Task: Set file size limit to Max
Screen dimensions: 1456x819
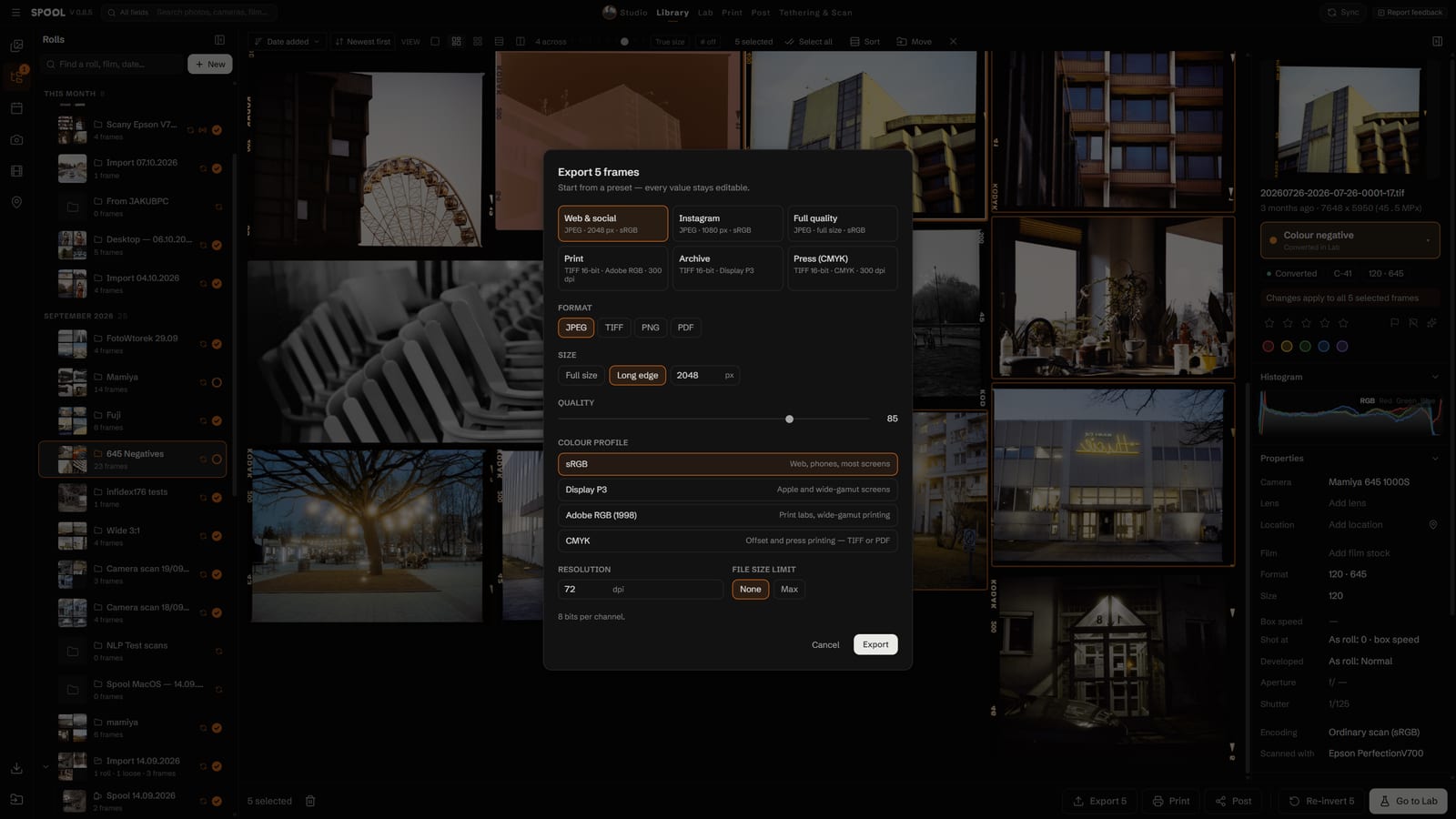Action: coord(789,589)
